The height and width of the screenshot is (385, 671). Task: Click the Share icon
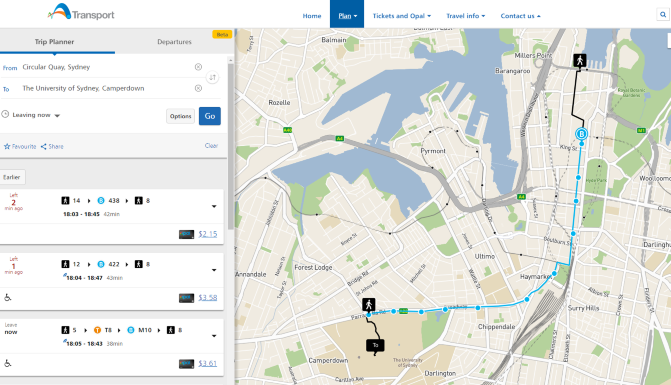pos(44,146)
